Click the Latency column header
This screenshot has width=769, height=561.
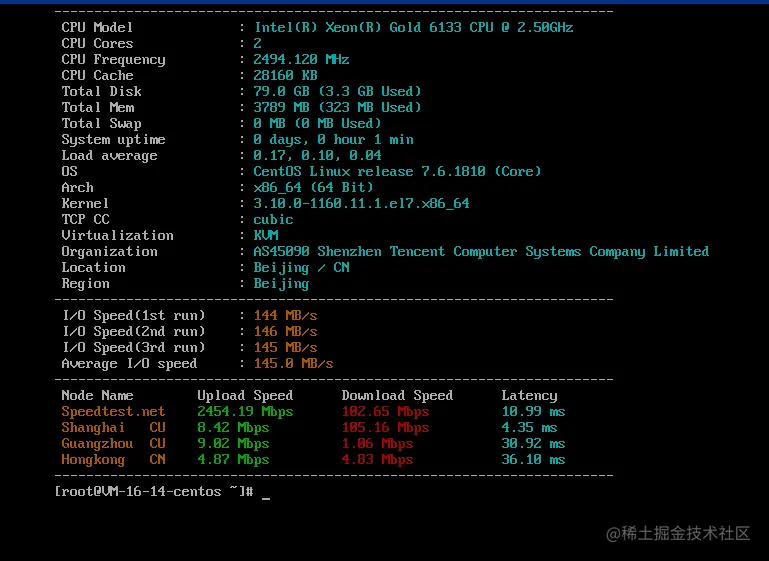tap(529, 395)
